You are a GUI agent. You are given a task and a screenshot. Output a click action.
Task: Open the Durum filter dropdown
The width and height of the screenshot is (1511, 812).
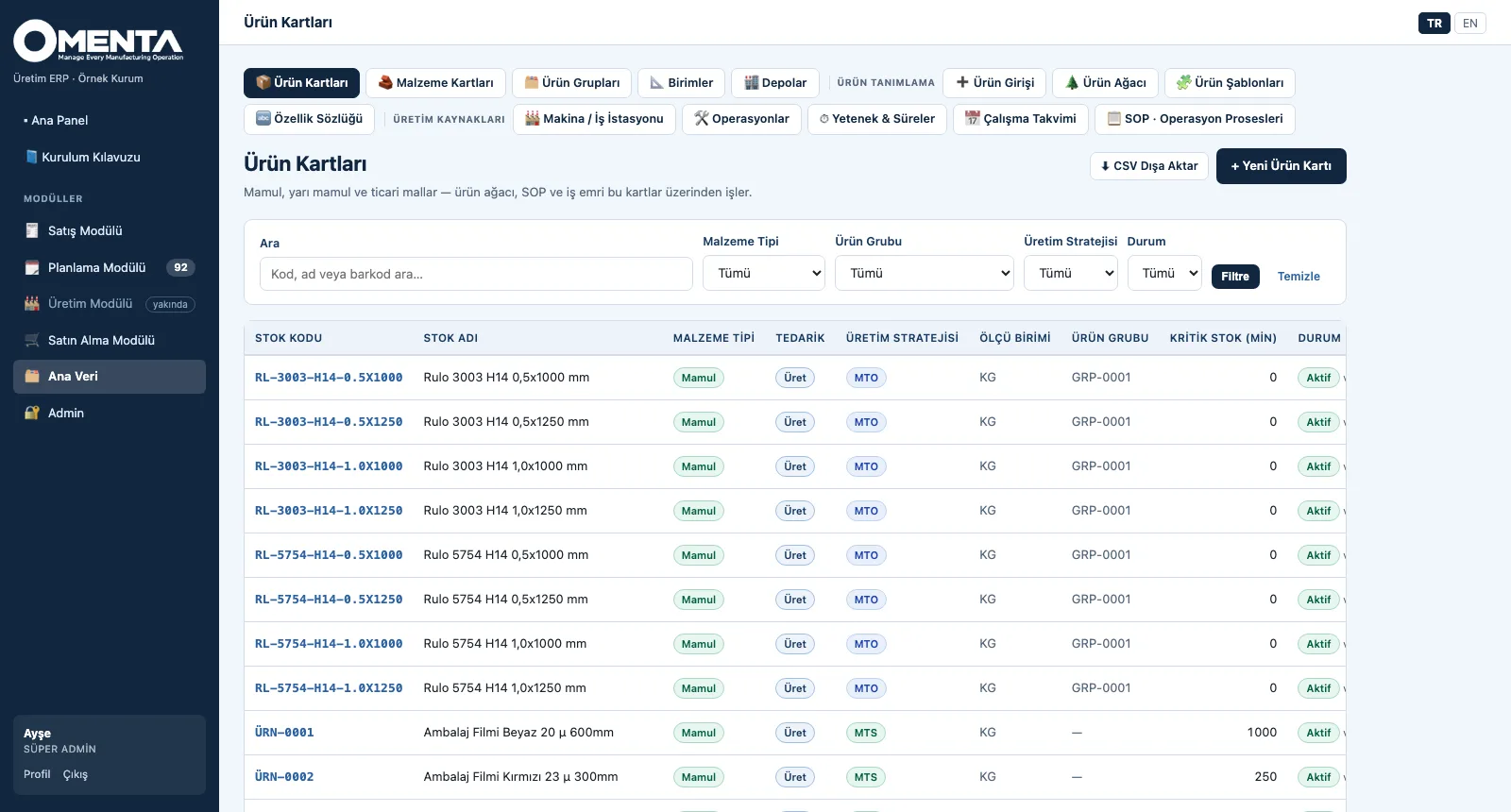coord(1164,273)
